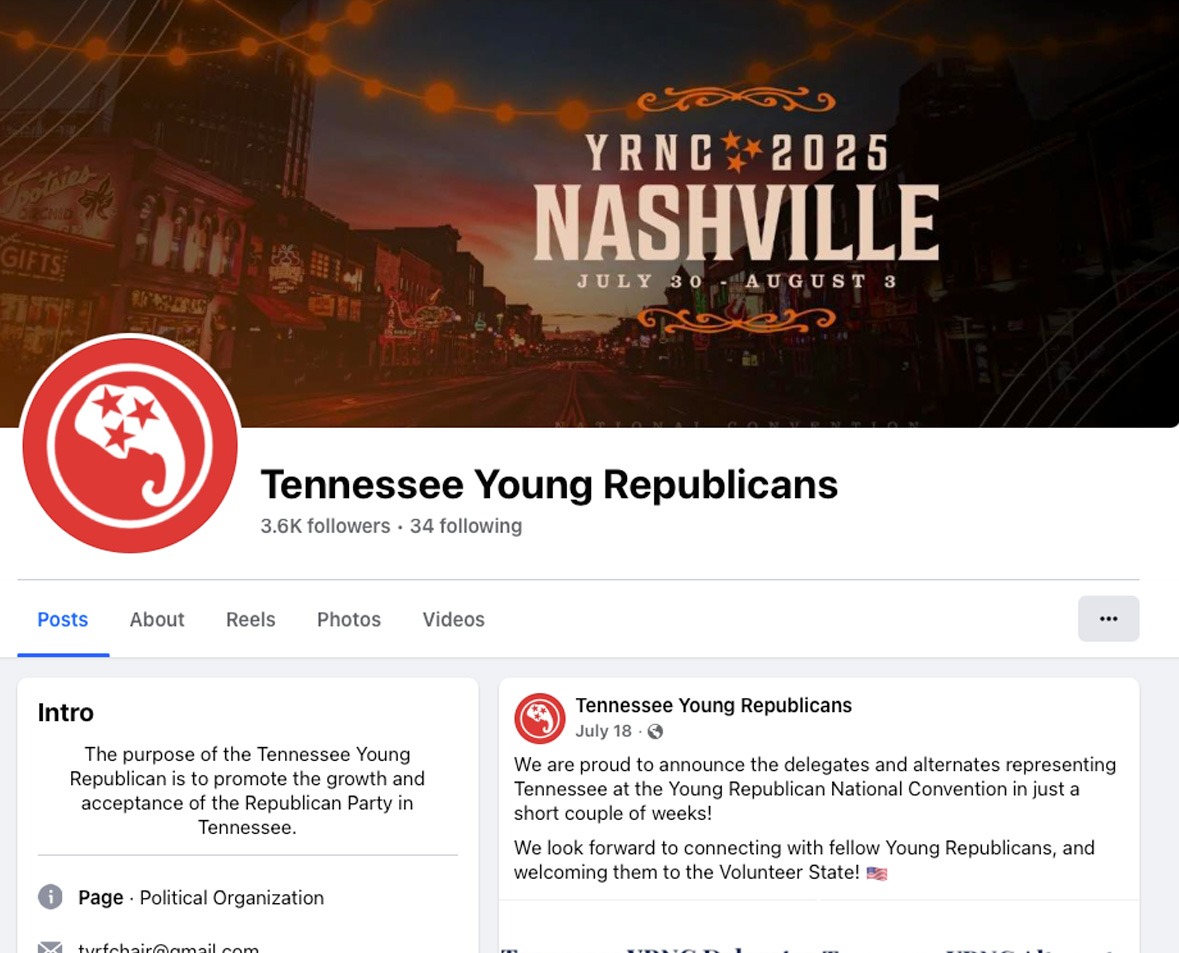Open the Tennessee Young Republicans profile picture

pyautogui.click(x=130, y=444)
